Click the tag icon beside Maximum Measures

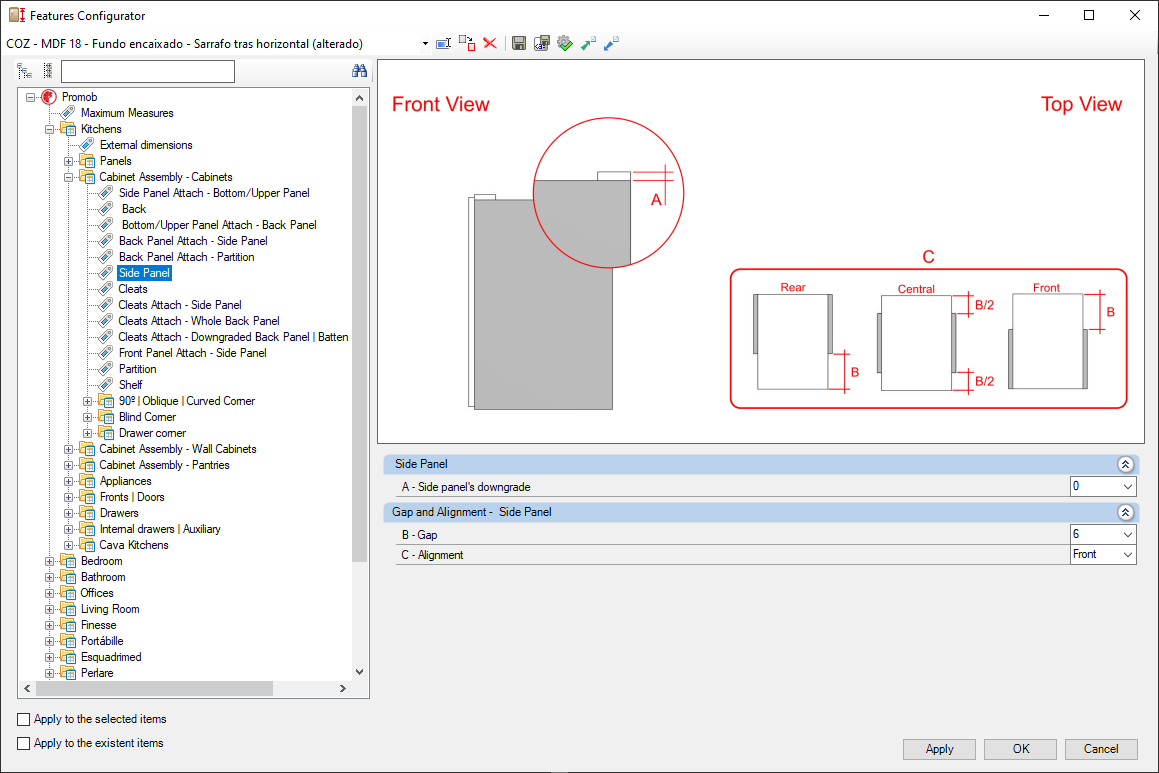point(68,112)
